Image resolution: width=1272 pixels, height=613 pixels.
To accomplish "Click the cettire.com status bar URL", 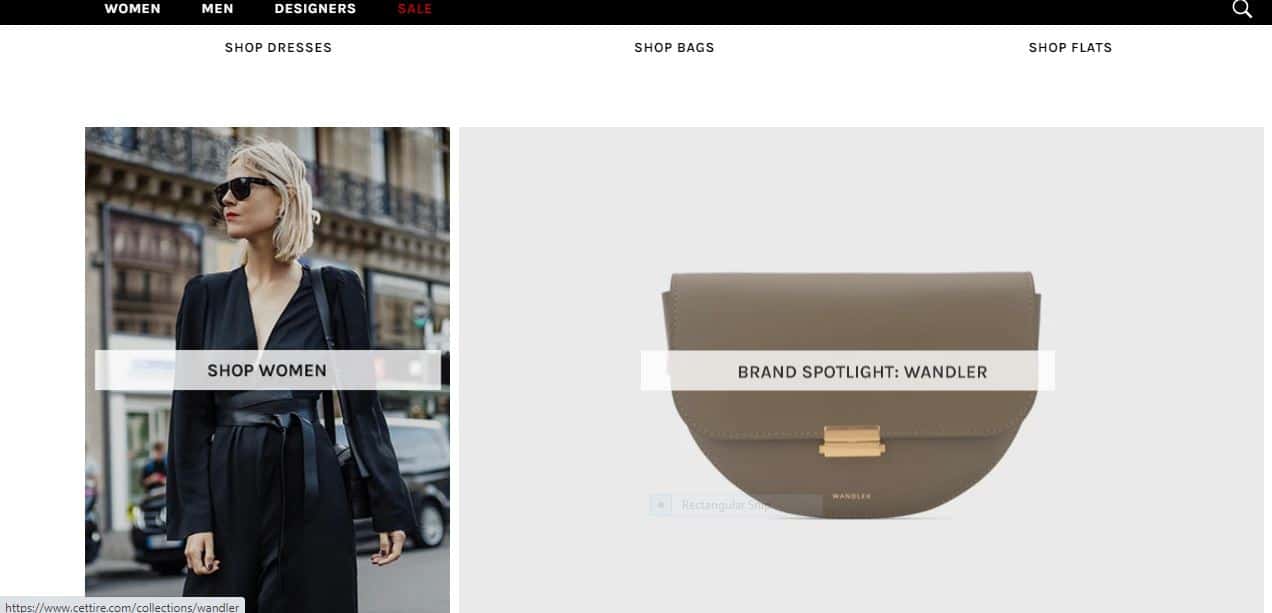I will click(x=122, y=606).
